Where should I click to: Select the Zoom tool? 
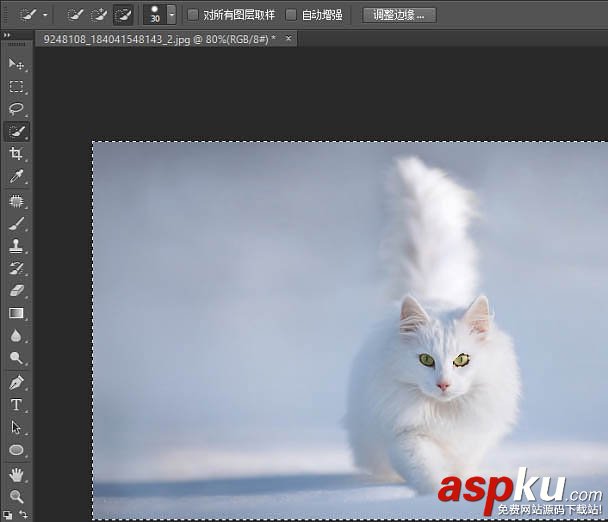tap(16, 496)
